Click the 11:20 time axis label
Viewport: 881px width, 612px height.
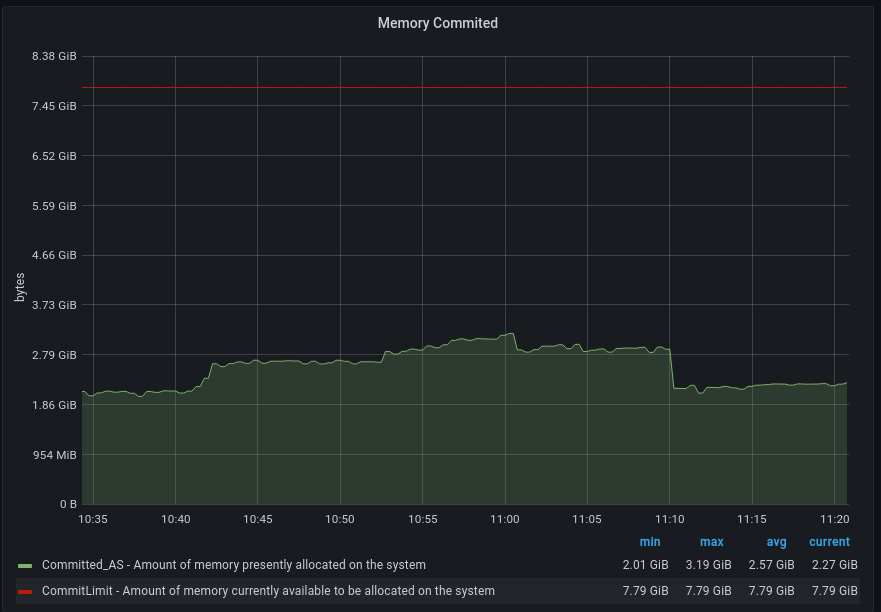point(834,519)
